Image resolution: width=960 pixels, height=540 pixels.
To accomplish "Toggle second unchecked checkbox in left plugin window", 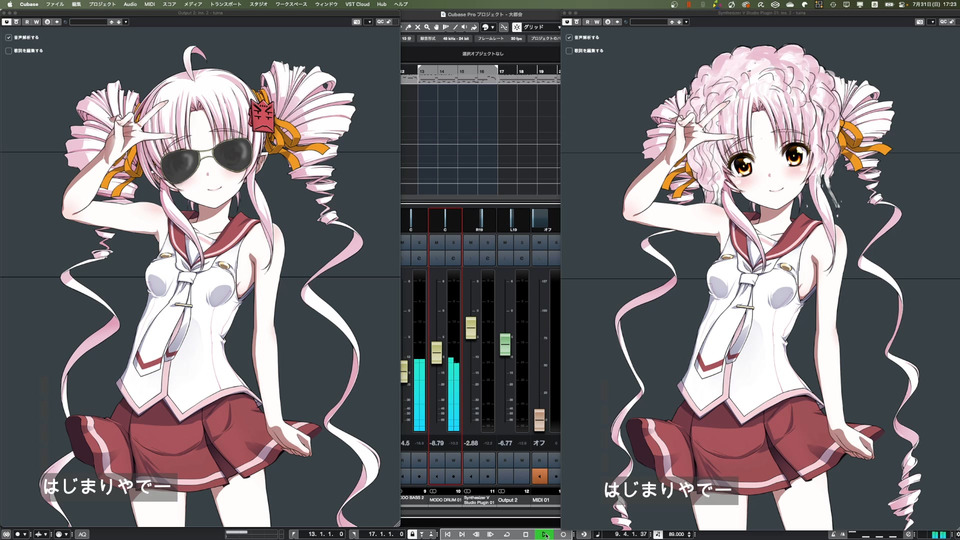I will click(9, 51).
